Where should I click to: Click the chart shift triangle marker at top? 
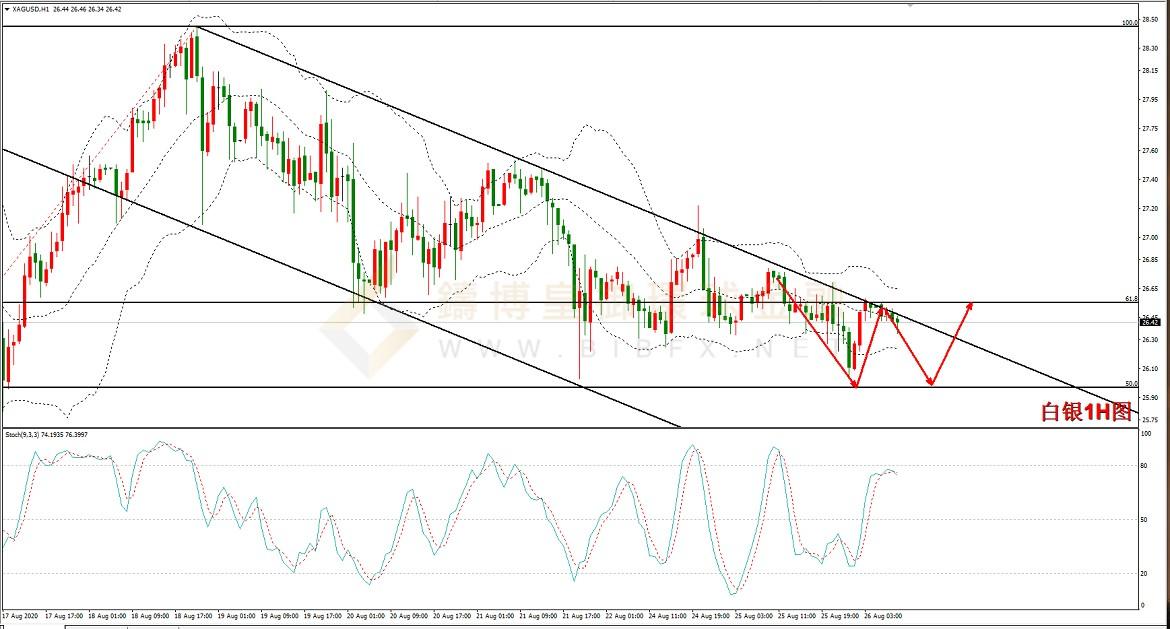pyautogui.click(x=910, y=4)
